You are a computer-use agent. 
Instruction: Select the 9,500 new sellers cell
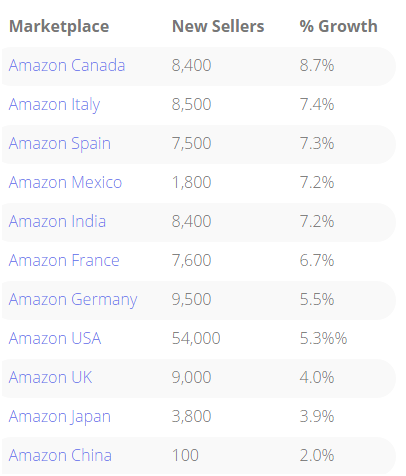(191, 300)
